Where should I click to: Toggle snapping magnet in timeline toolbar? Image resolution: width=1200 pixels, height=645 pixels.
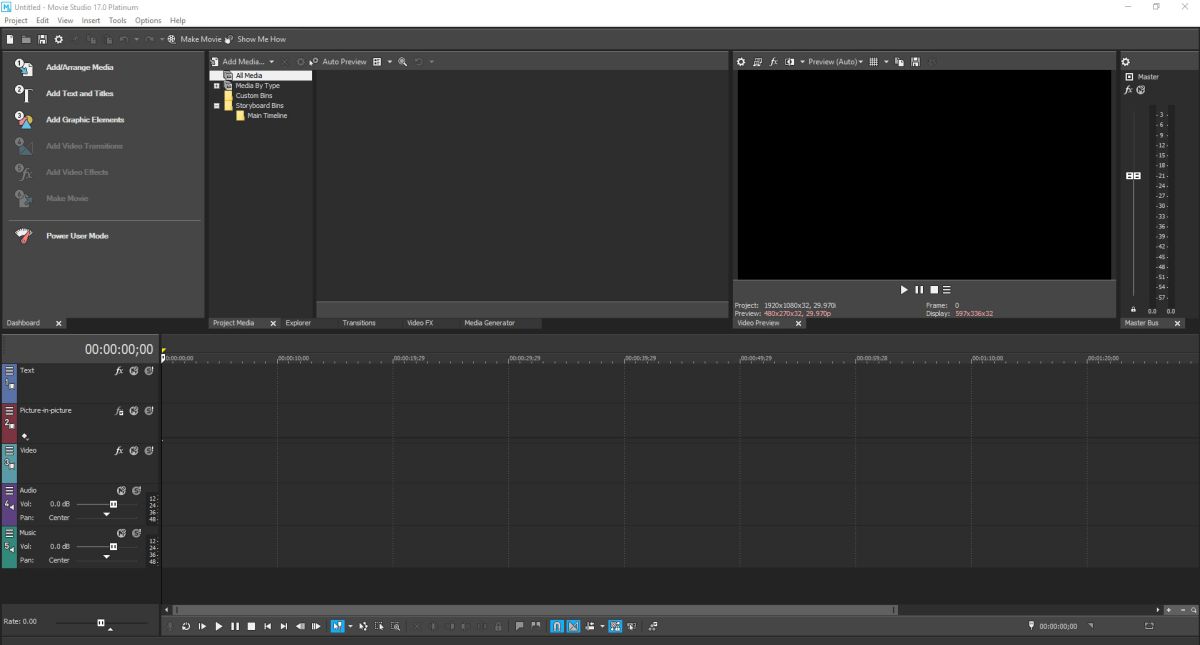pyautogui.click(x=557, y=626)
